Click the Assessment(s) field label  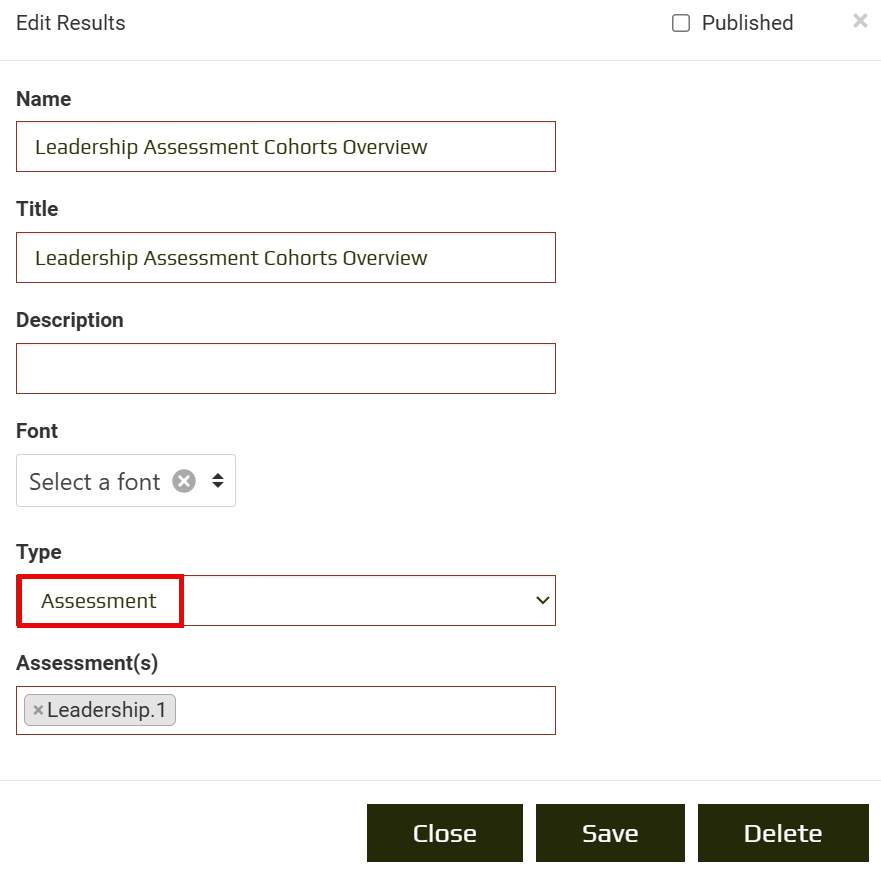(87, 663)
